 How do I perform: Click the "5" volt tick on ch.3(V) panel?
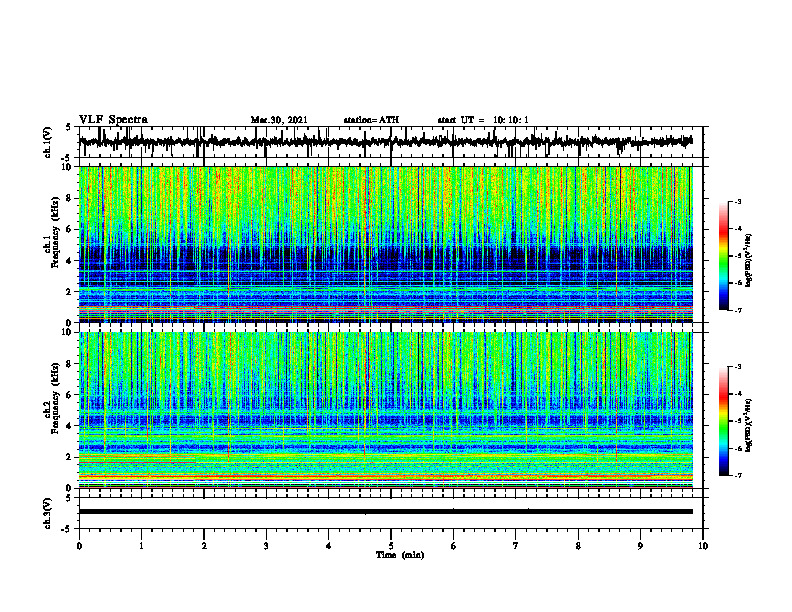pyautogui.click(x=68, y=498)
